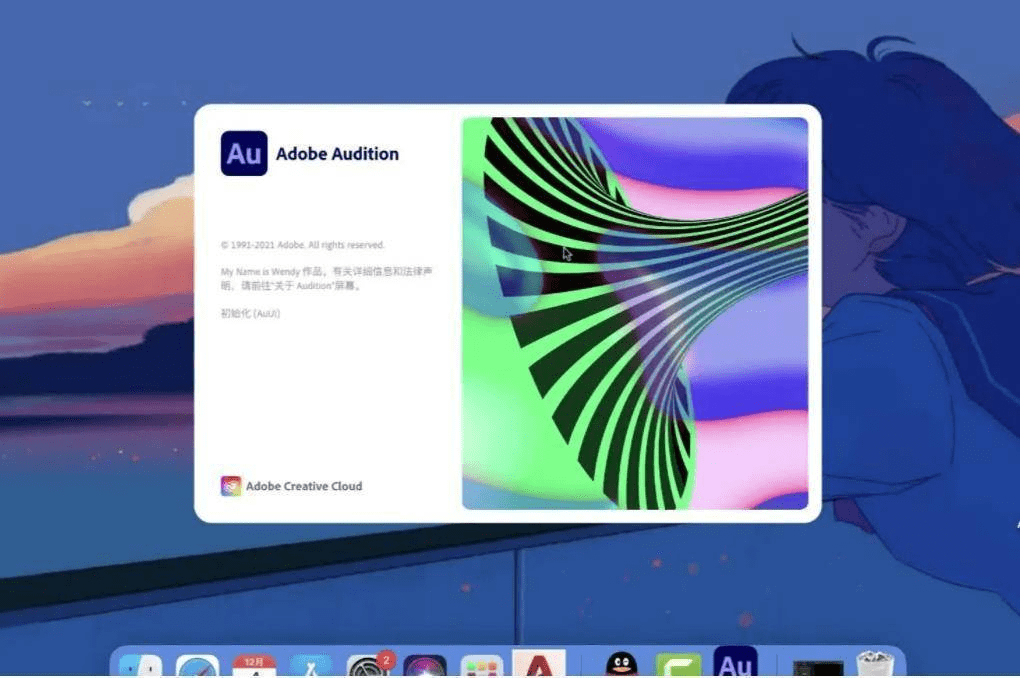Click the Adobe Audition title text
Screen dimensions: 1020x678
[x=337, y=154]
